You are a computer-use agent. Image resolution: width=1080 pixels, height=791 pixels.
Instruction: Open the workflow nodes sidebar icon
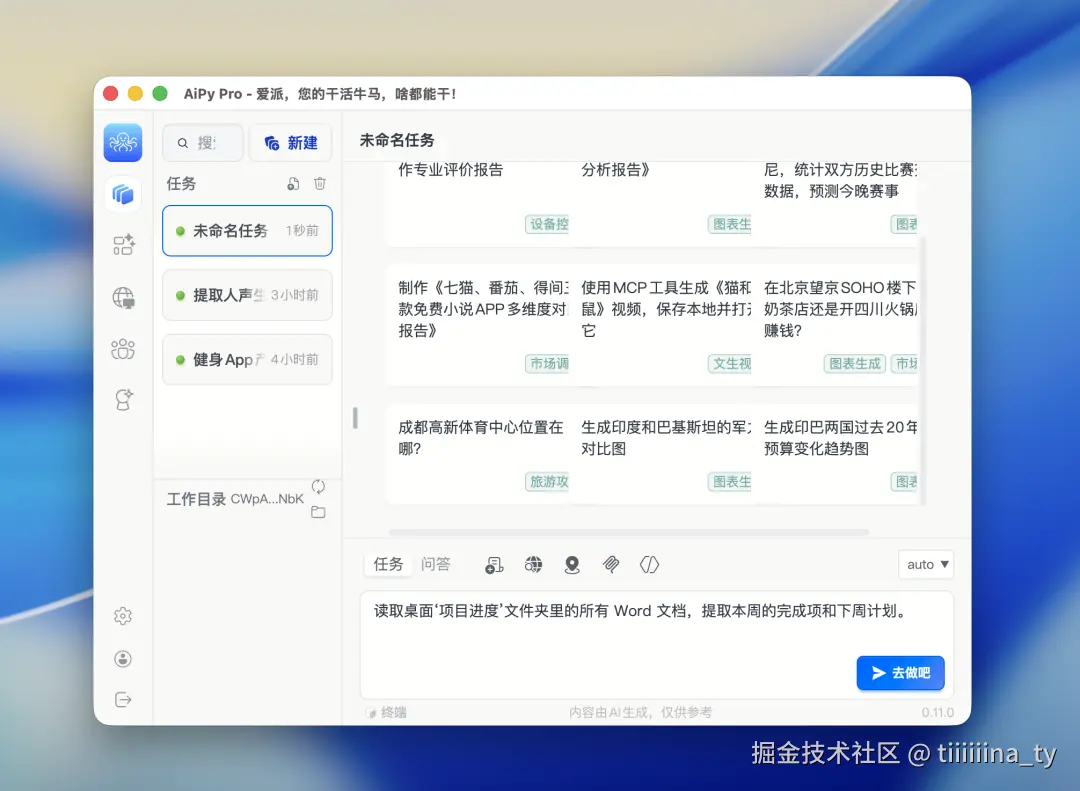point(123,245)
